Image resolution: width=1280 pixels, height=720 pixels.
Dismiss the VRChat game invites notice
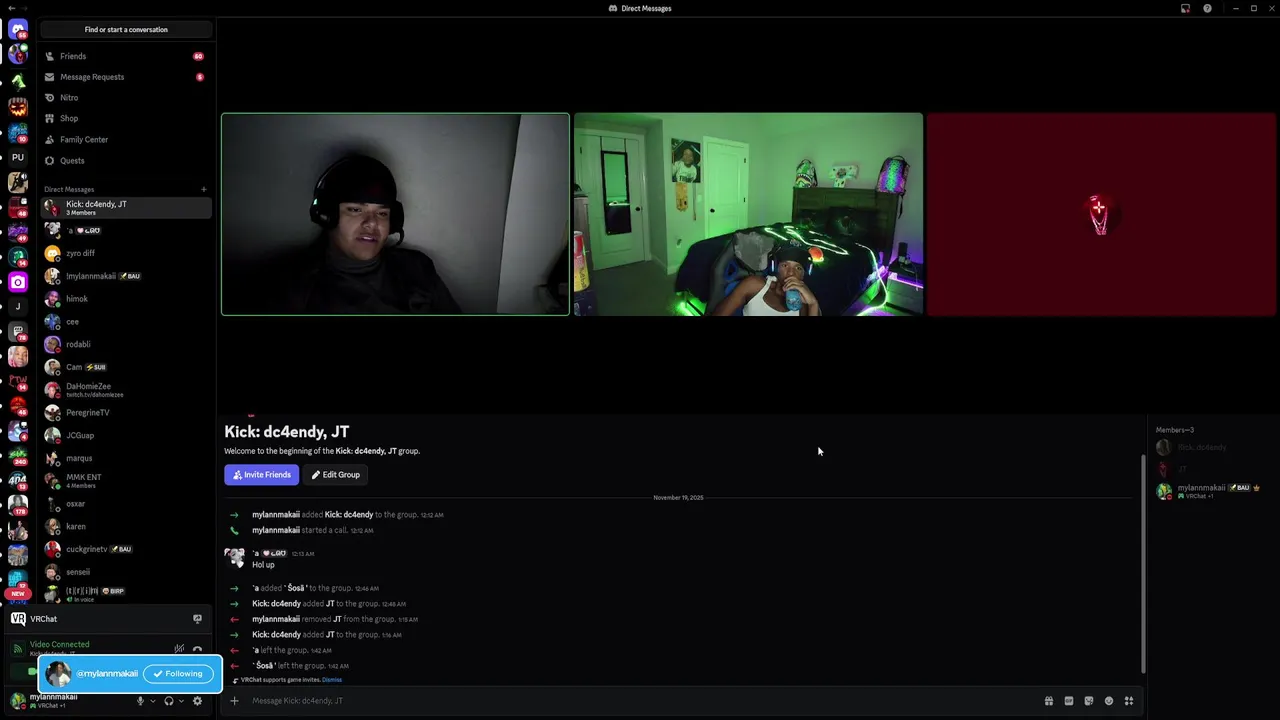(332, 680)
